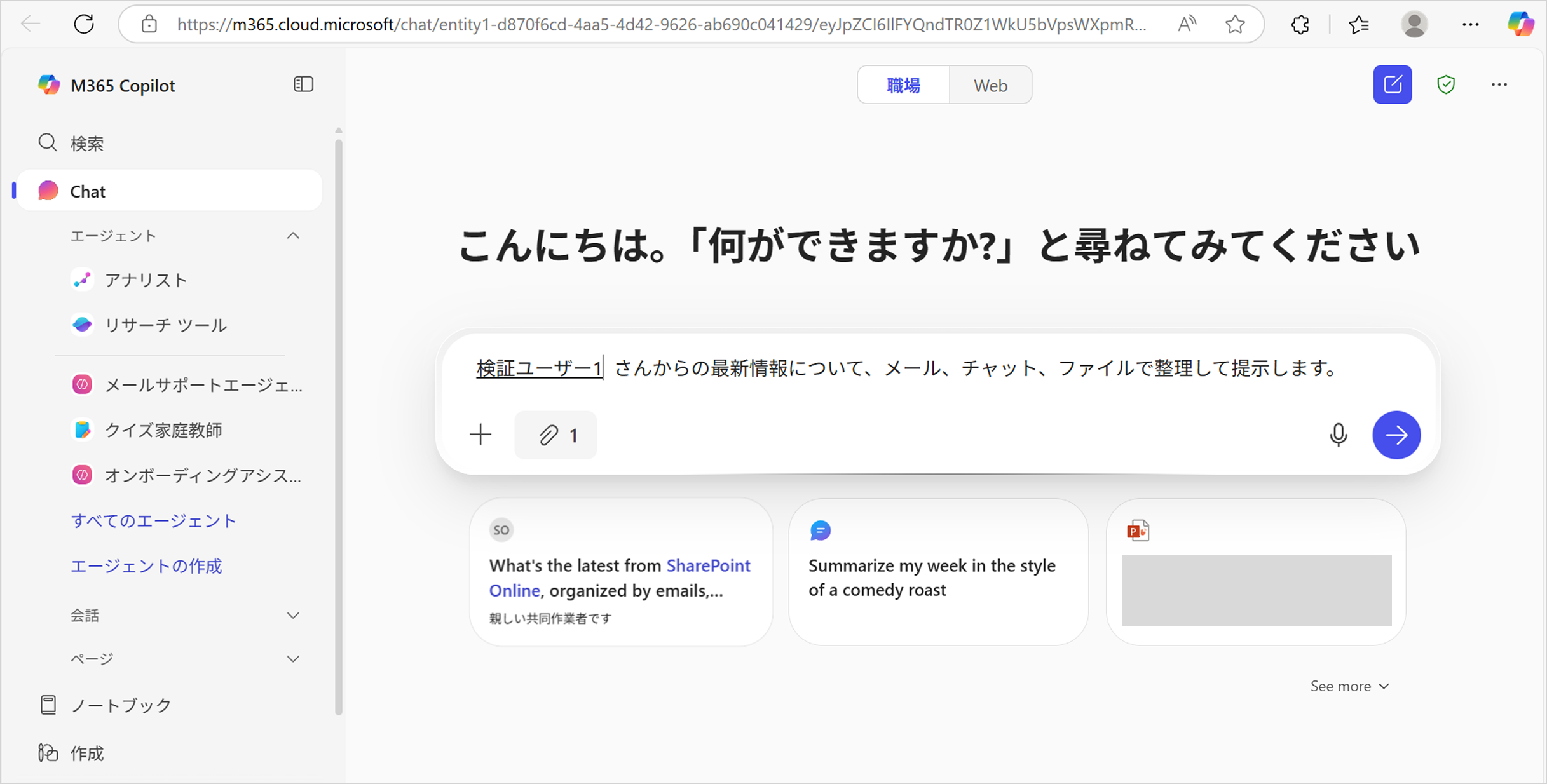Viewport: 1547px width, 784px height.
Task: Open the メールサポートエージェ... agent
Action: [187, 384]
